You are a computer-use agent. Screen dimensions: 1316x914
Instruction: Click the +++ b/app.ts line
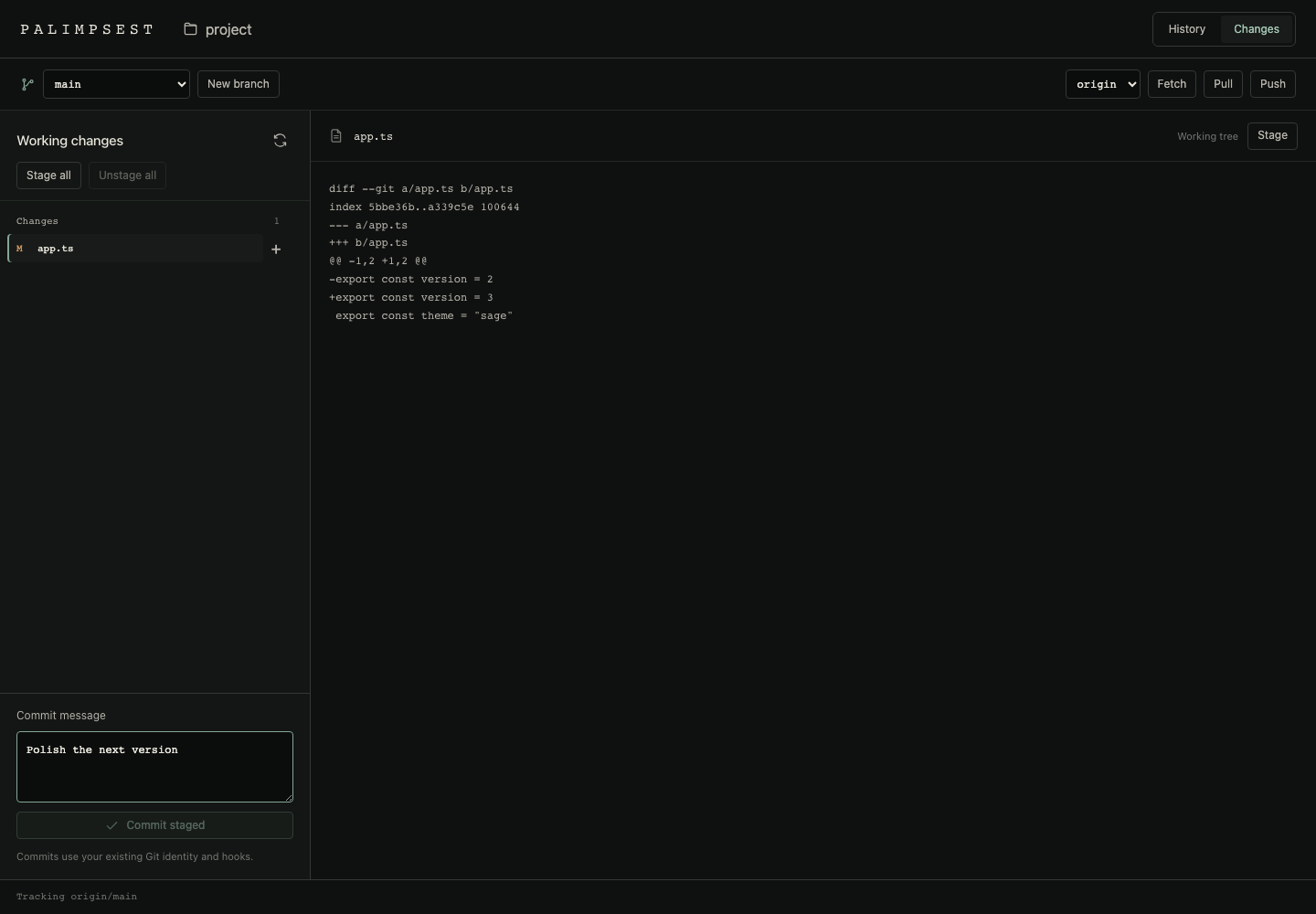tap(368, 243)
